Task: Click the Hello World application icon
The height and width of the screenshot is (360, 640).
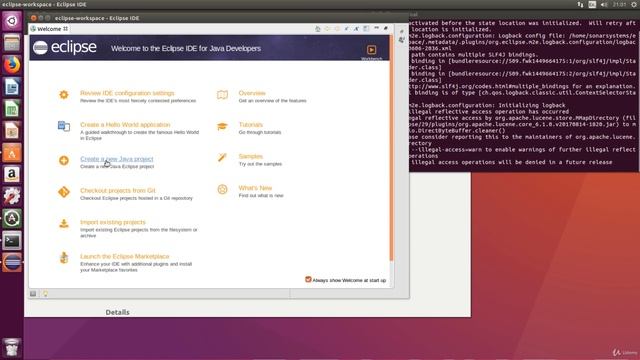Action: [x=64, y=126]
